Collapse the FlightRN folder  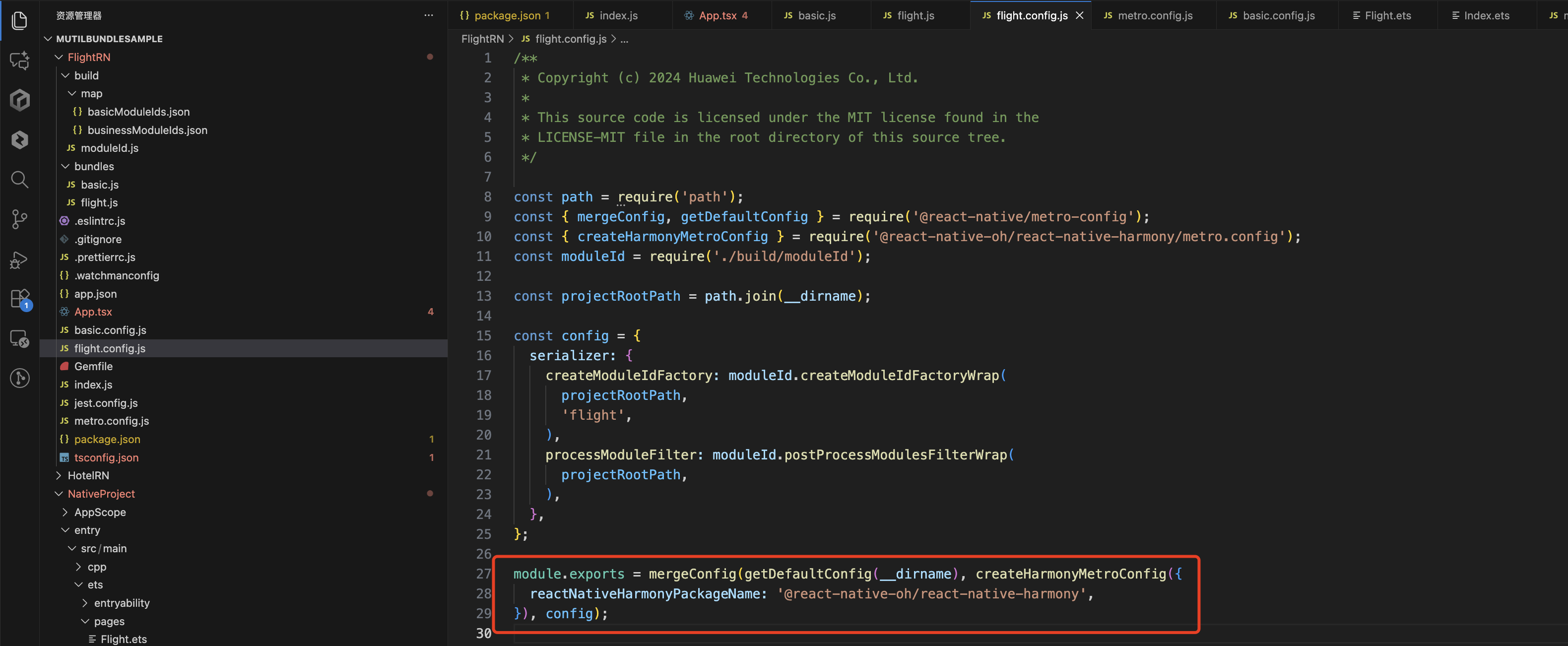pos(59,57)
